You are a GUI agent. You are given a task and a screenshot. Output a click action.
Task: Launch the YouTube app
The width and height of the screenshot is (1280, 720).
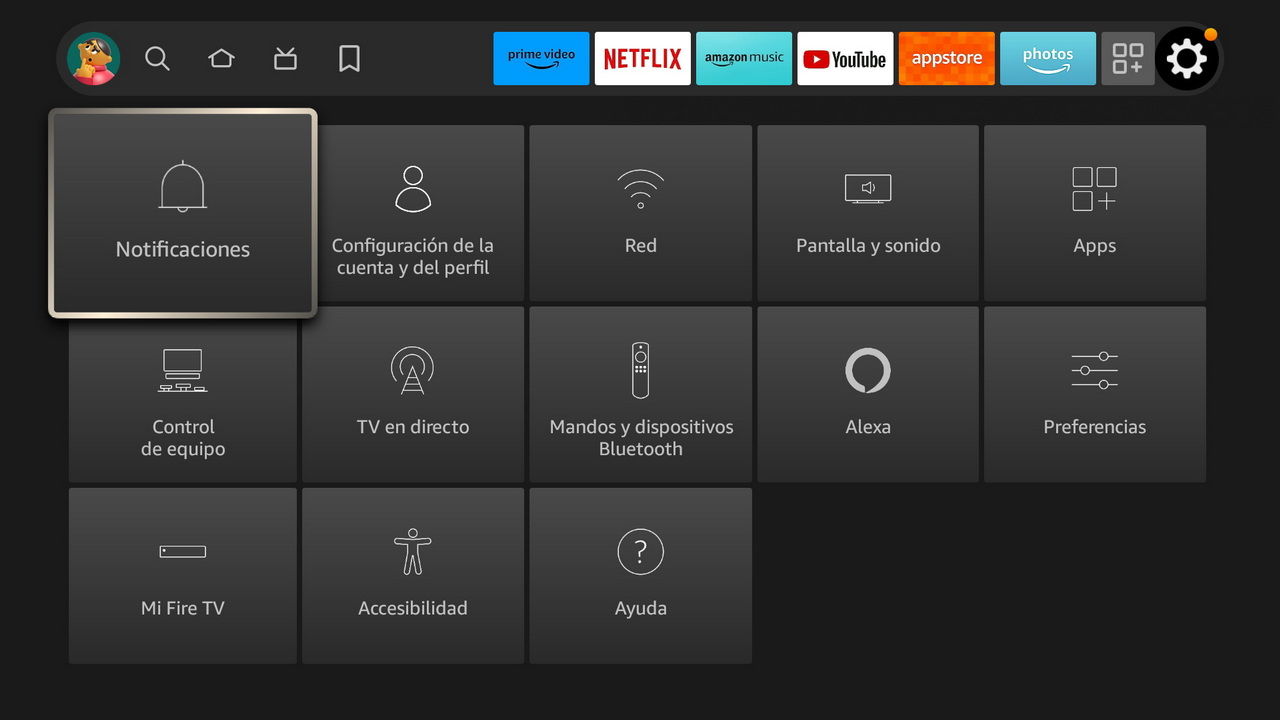845,59
